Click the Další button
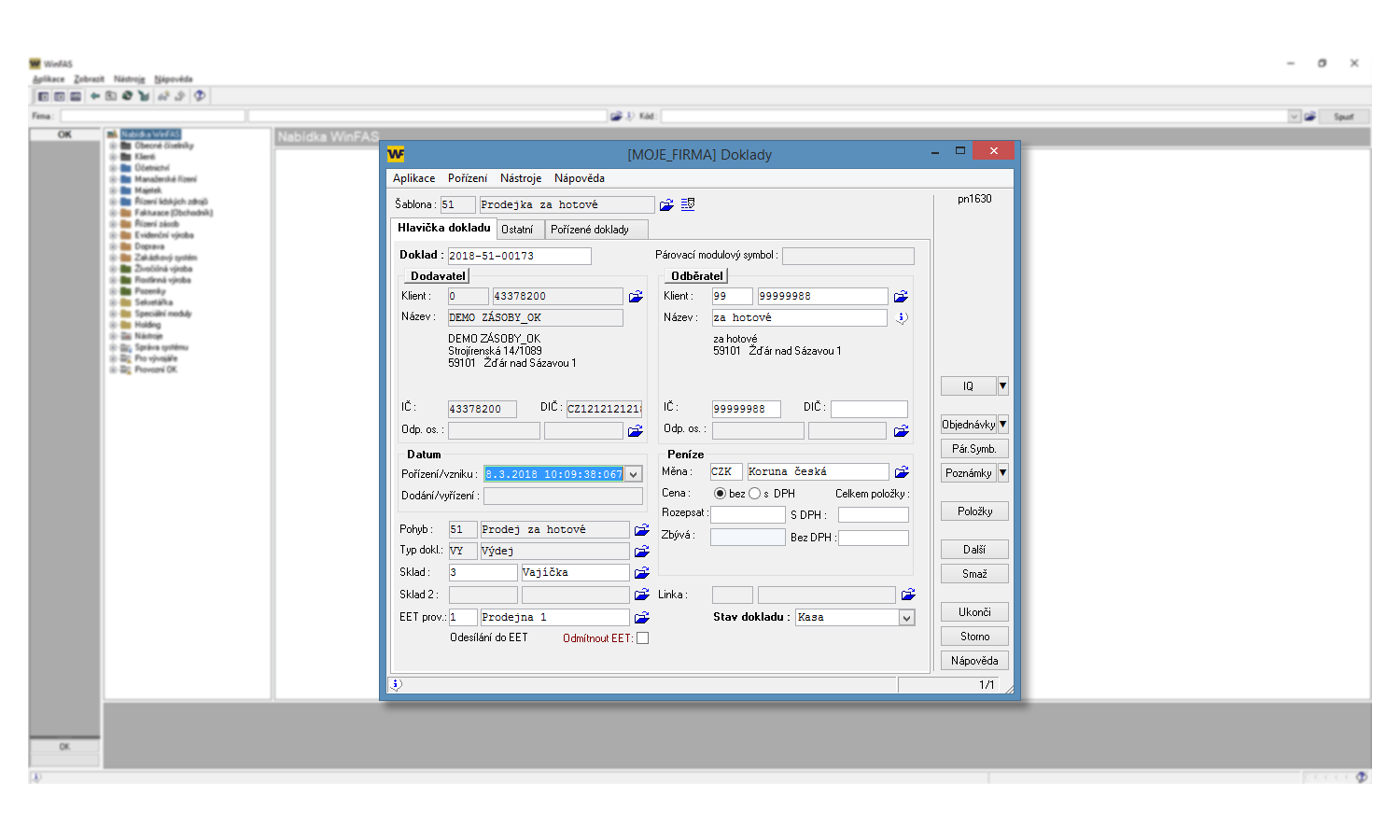The width and height of the screenshot is (1400, 840). (x=974, y=550)
